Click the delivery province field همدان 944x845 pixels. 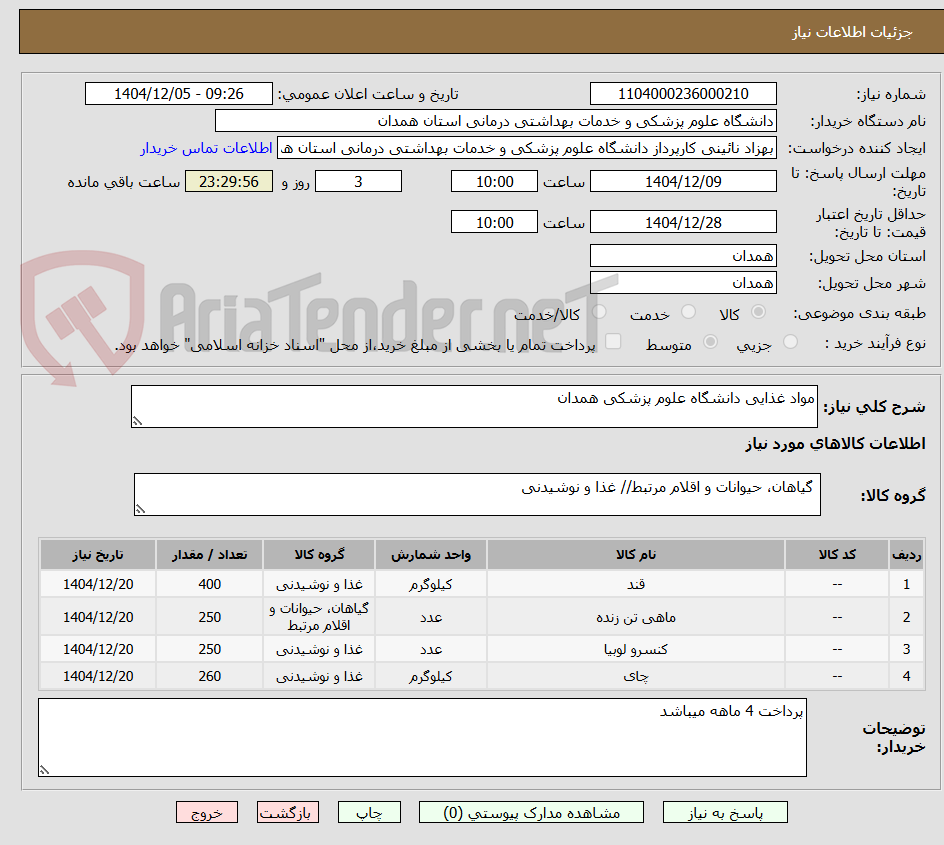point(683,256)
